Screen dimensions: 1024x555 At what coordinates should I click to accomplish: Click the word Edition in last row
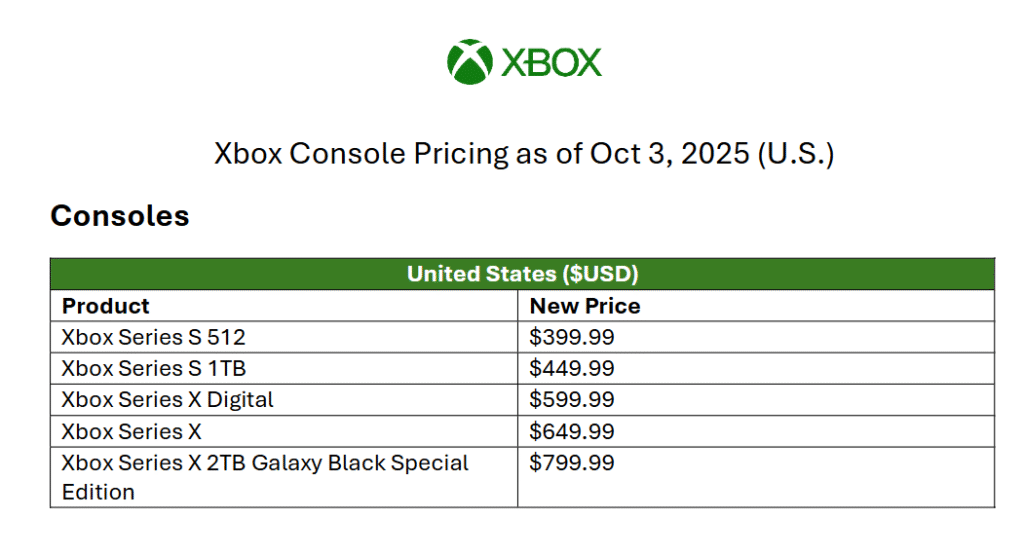[x=98, y=492]
